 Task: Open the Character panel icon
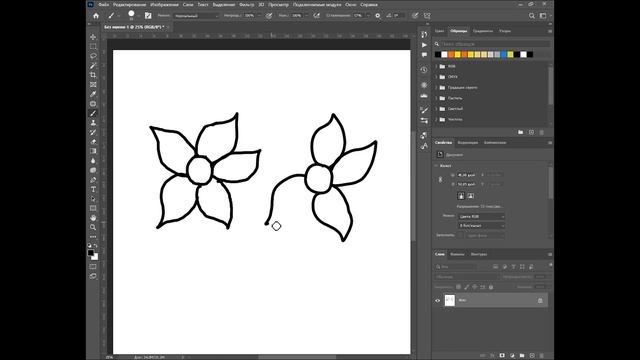[x=424, y=146]
